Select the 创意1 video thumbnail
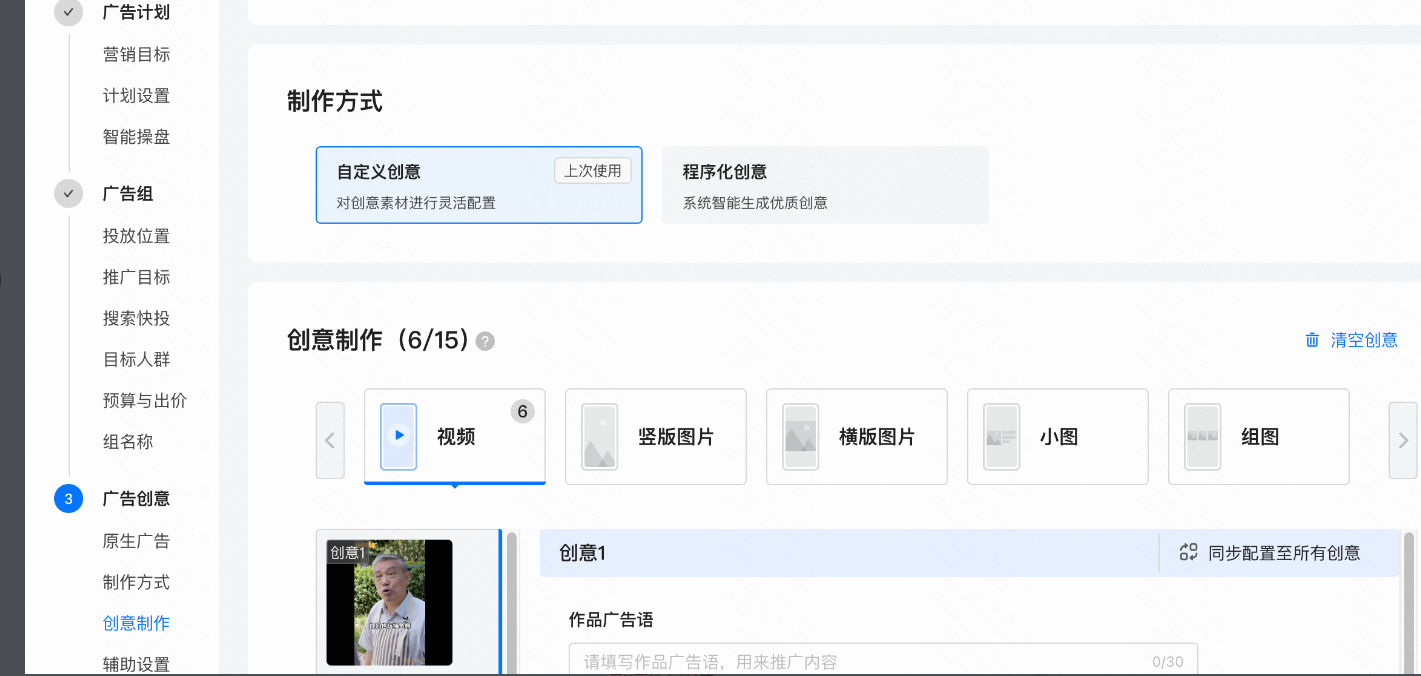The height and width of the screenshot is (676, 1421). click(389, 602)
